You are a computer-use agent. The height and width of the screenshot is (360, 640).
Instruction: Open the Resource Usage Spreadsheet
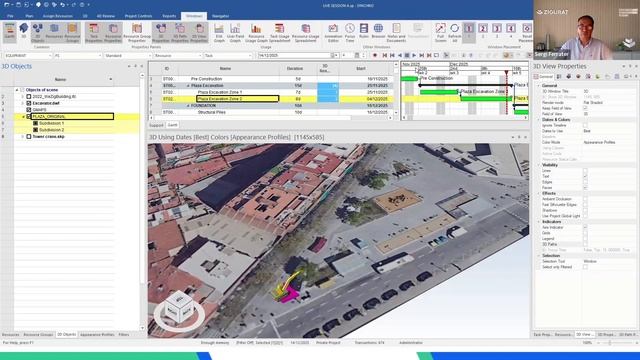click(306, 32)
